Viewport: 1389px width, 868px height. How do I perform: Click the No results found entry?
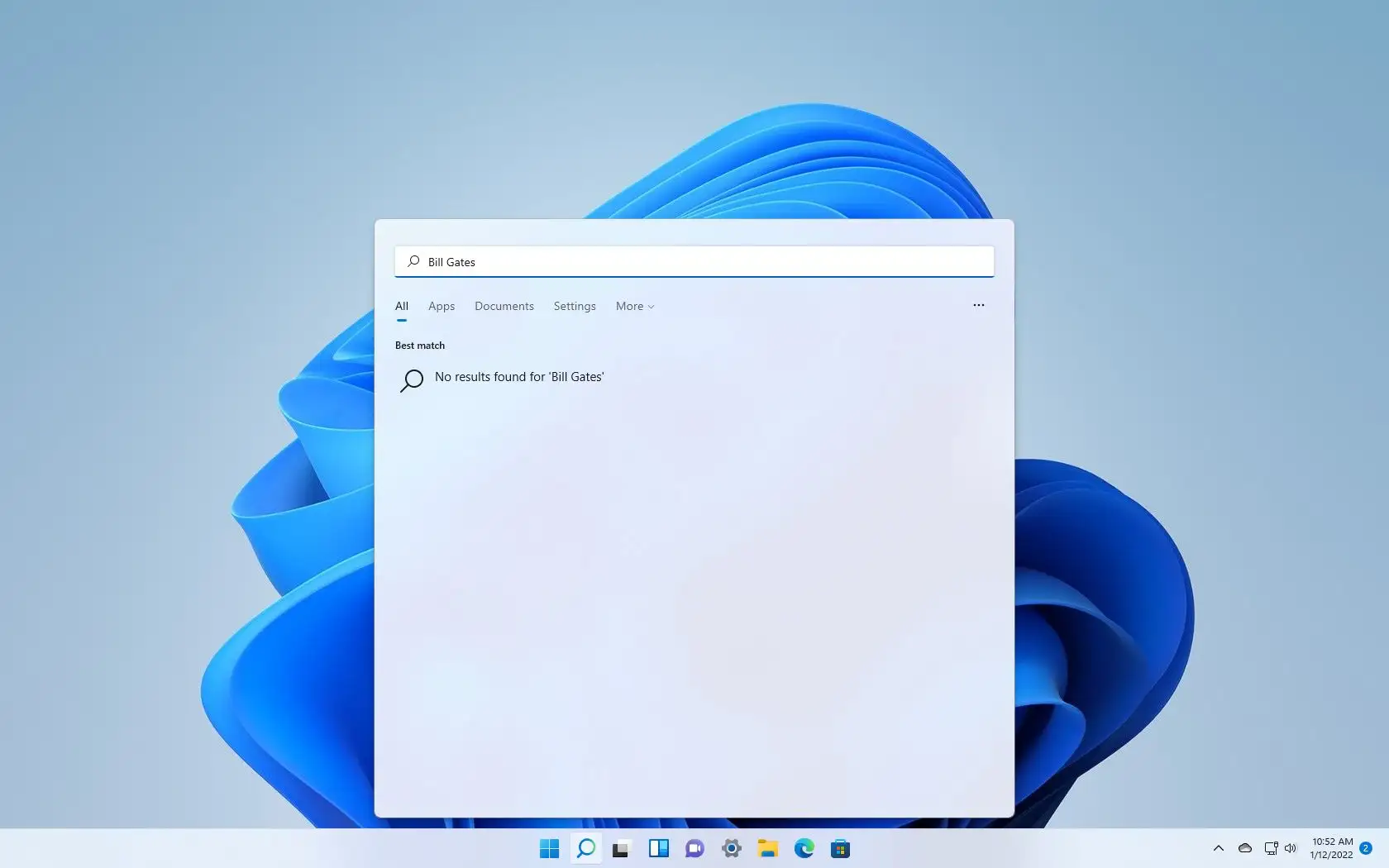pos(519,377)
